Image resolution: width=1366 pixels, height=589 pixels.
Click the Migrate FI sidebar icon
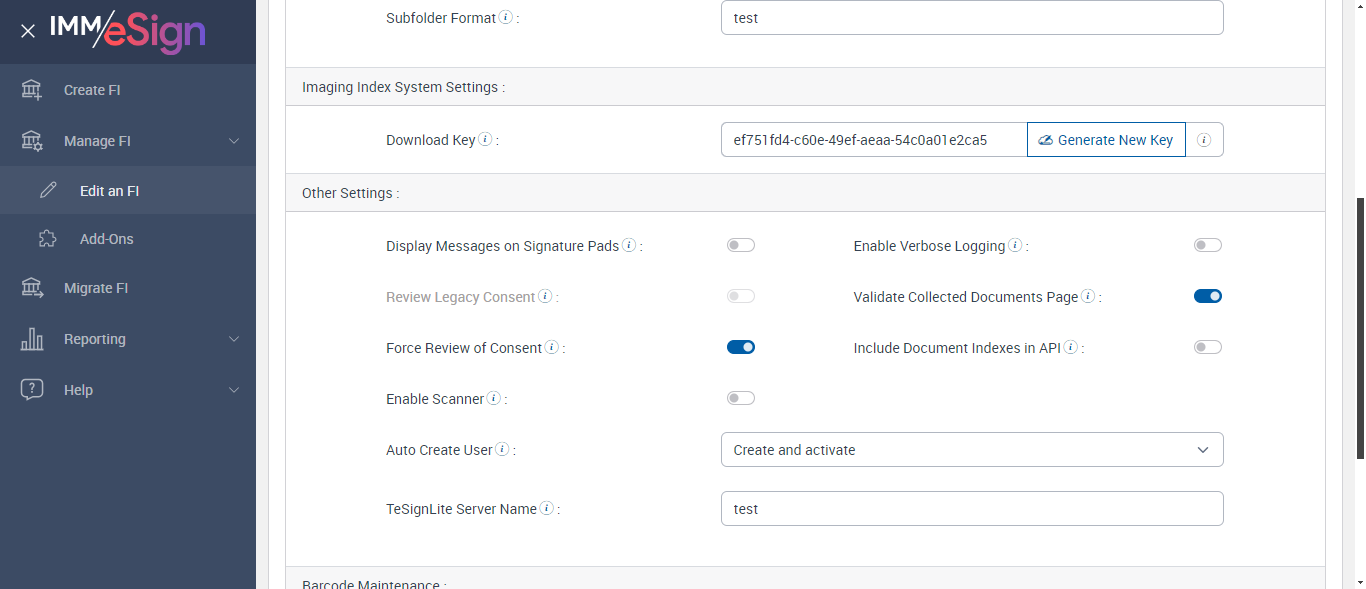click(32, 288)
